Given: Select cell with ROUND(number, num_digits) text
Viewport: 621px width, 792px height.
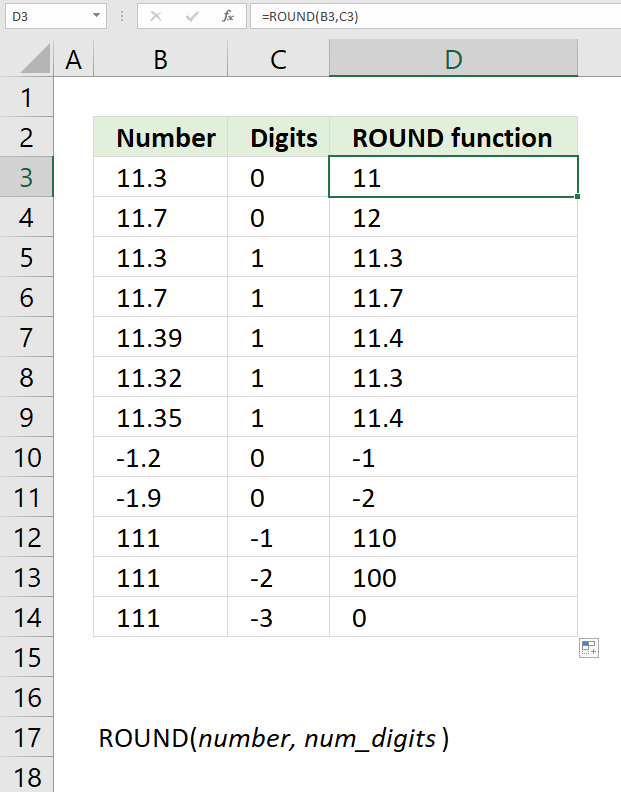Looking at the screenshot, I should (273, 738).
